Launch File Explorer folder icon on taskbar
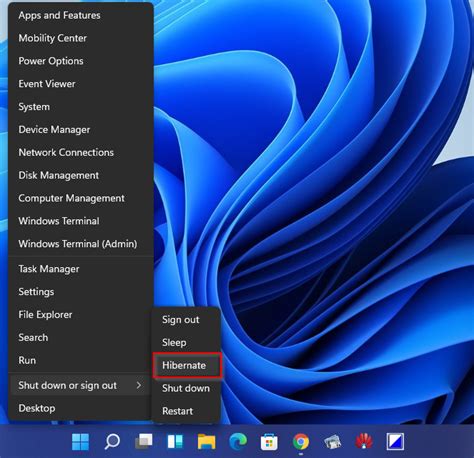Image resolution: width=474 pixels, height=458 pixels. [207, 442]
